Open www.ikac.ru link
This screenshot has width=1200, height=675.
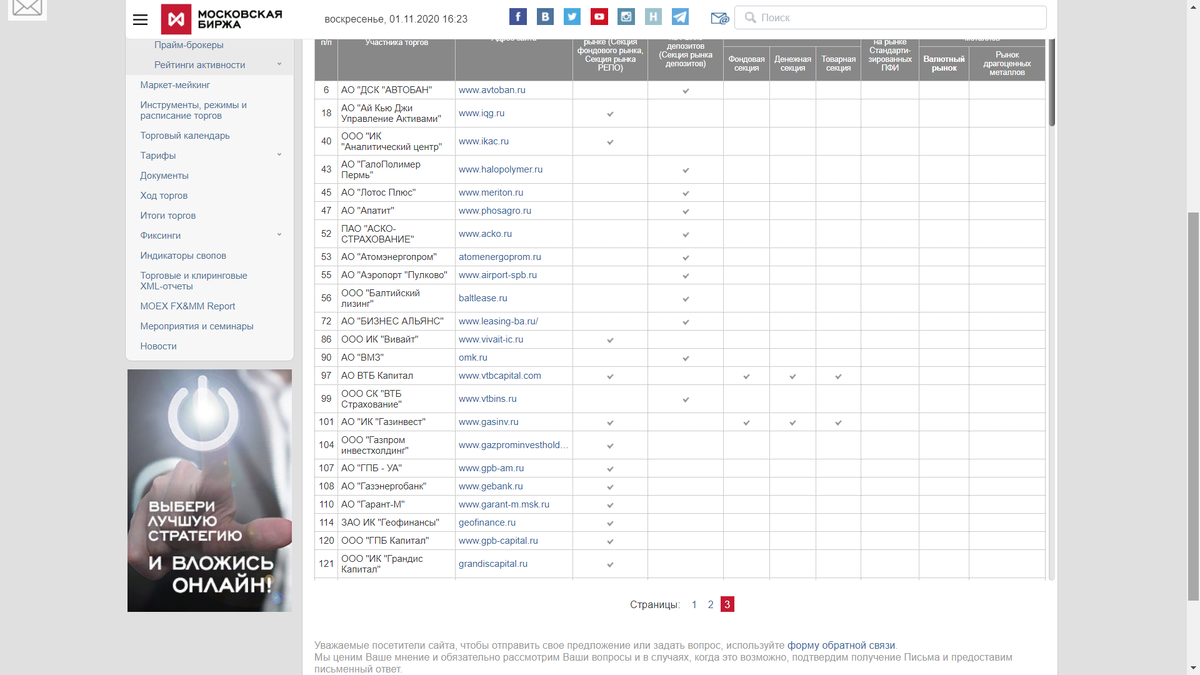pos(484,141)
